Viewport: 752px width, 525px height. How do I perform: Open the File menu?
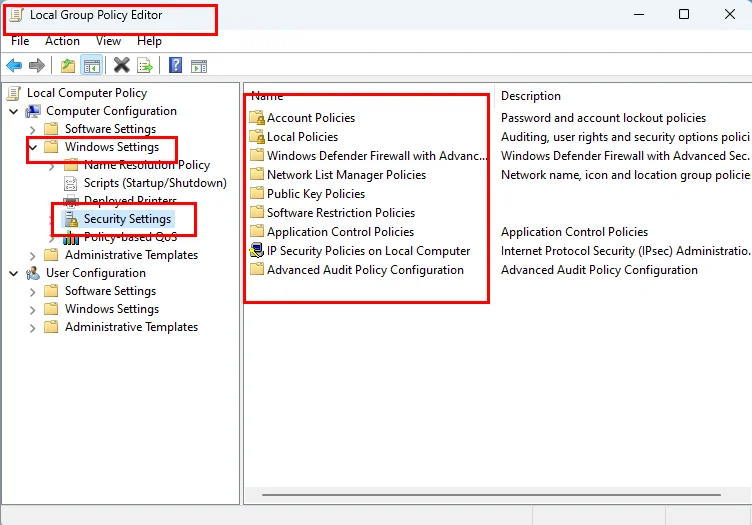(x=20, y=41)
